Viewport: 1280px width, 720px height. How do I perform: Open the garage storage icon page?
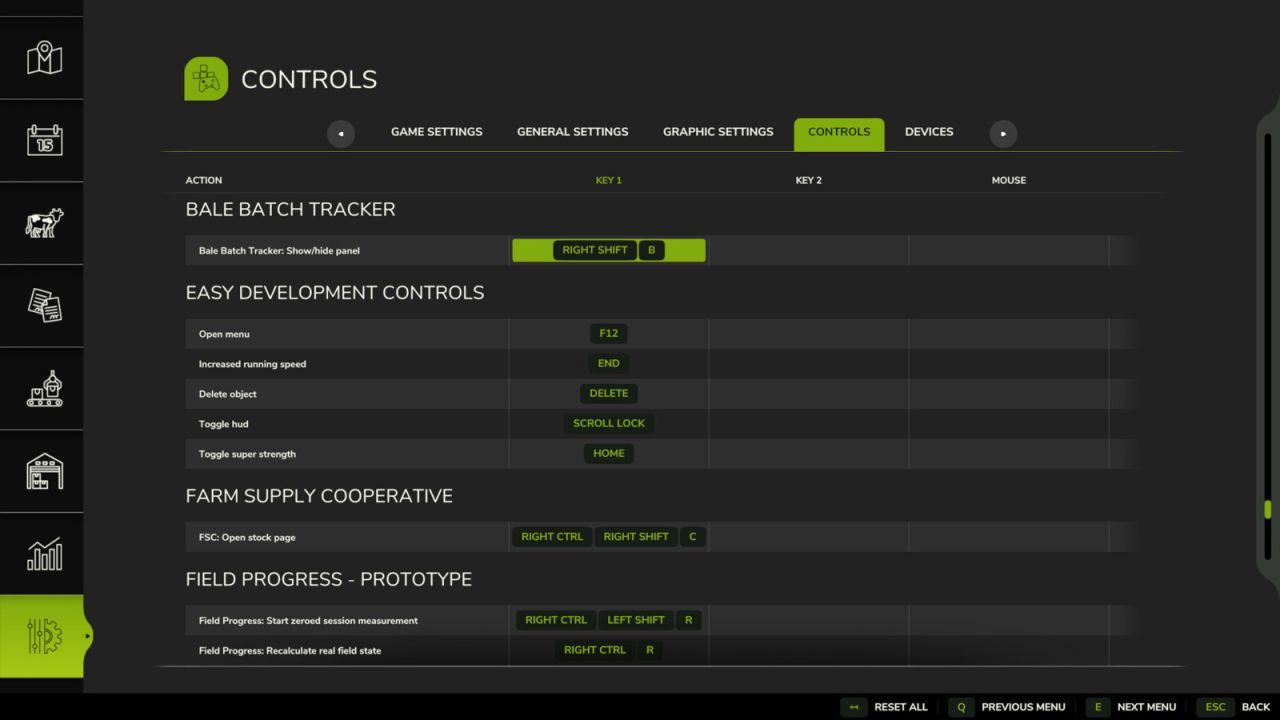point(44,471)
